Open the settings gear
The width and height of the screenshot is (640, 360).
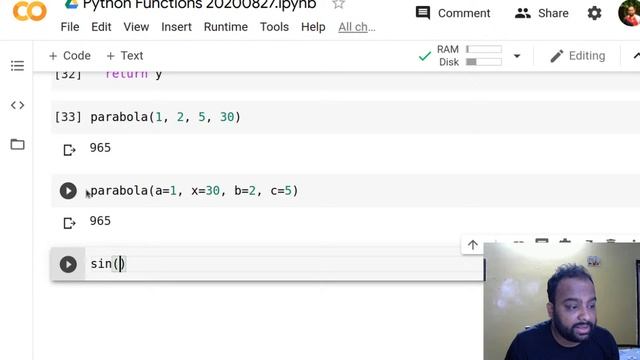[594, 13]
